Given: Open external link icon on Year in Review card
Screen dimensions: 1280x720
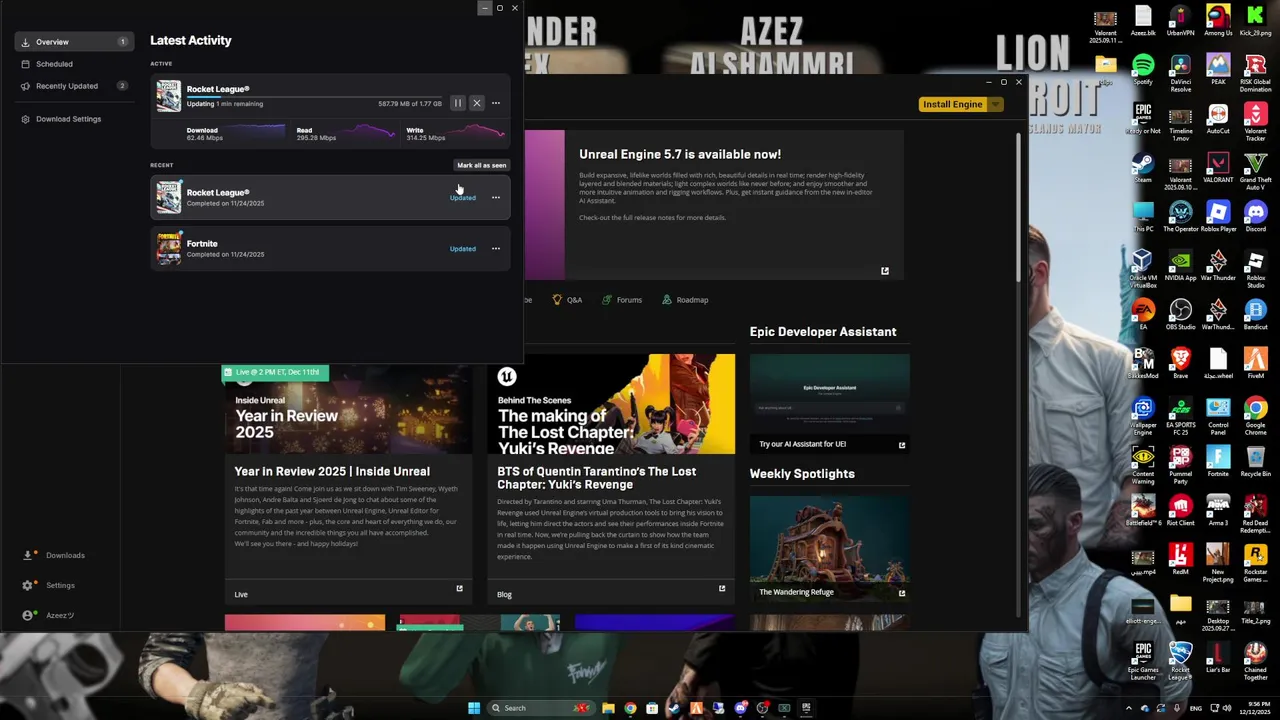Looking at the screenshot, I should click(x=459, y=589).
